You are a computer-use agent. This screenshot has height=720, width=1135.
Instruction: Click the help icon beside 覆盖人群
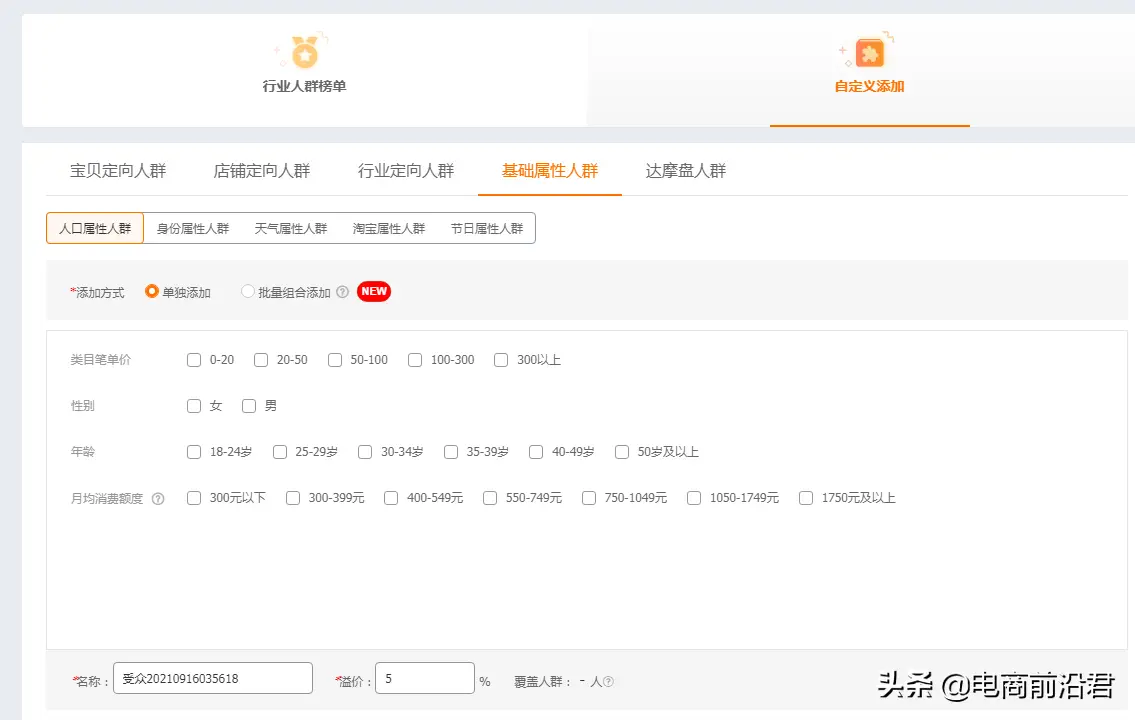click(x=610, y=680)
